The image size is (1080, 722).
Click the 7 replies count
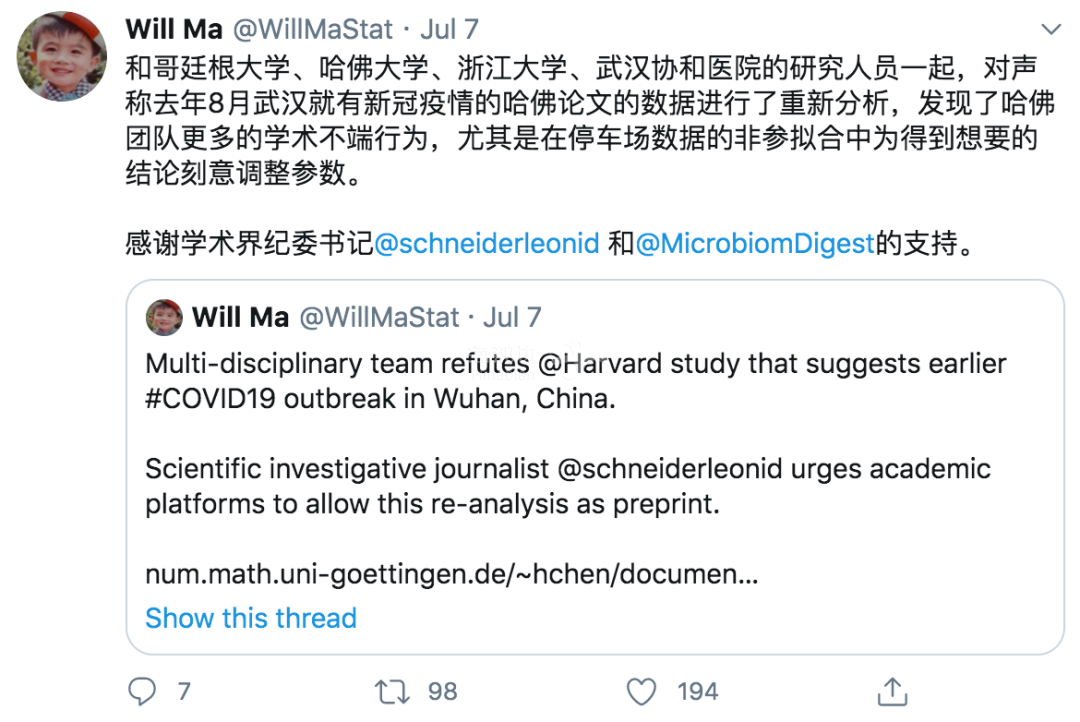coord(184,691)
